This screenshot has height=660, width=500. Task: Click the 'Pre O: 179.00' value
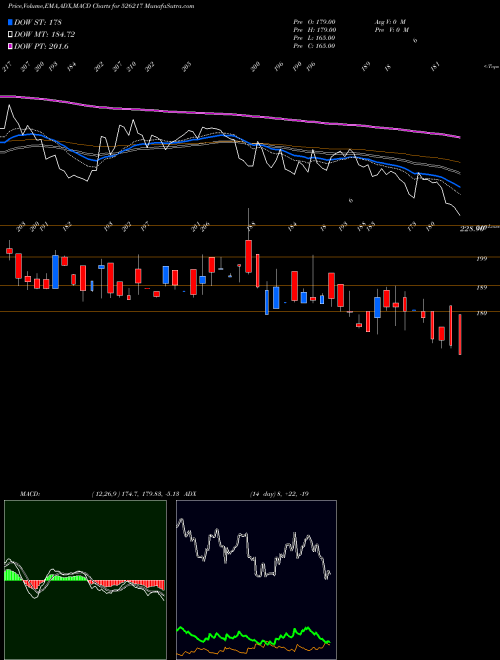pyautogui.click(x=314, y=22)
